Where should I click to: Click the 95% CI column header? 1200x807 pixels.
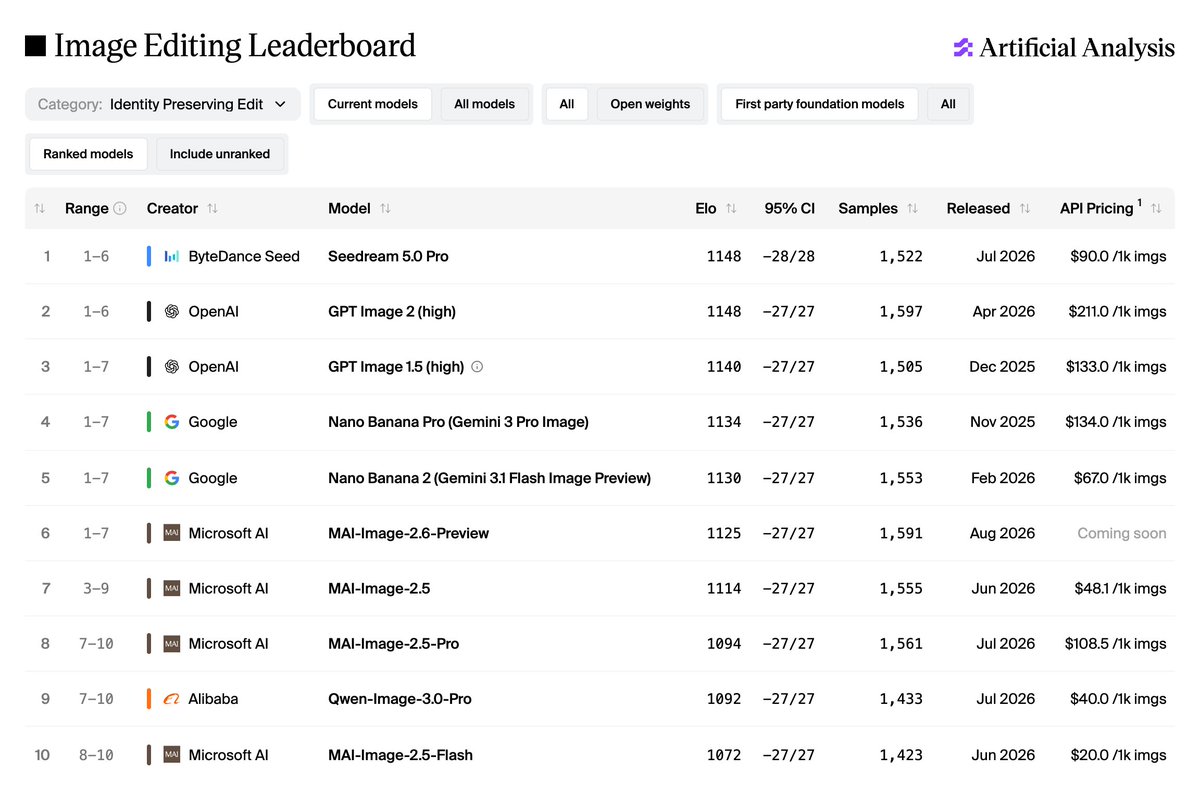click(x=789, y=208)
